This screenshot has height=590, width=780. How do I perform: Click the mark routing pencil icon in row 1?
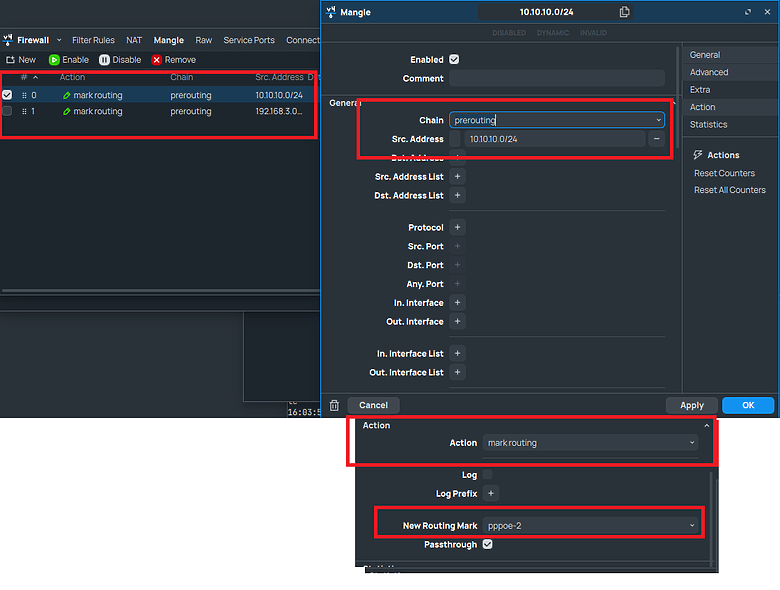tap(67, 111)
